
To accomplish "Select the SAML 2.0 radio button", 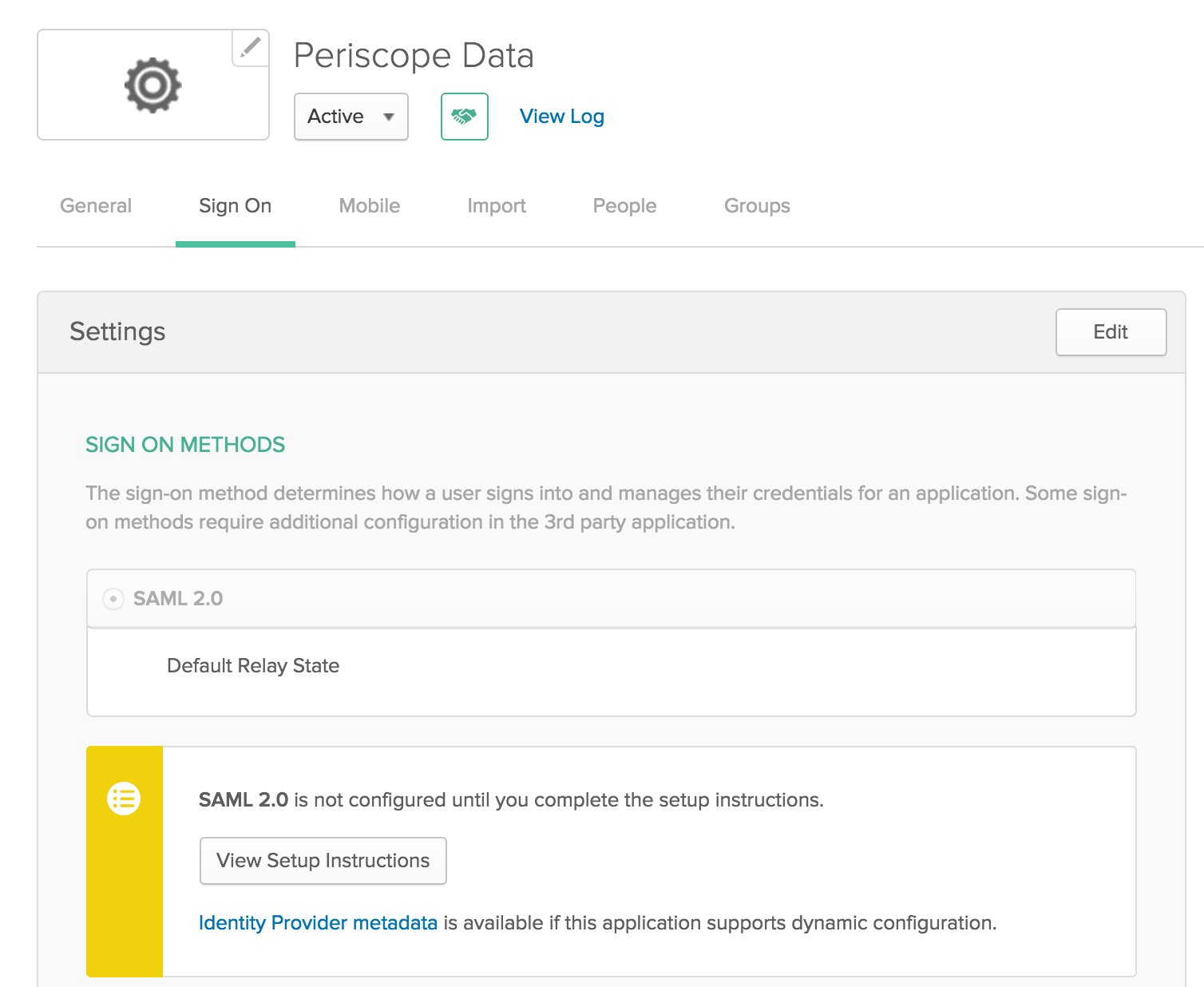I will pos(113,599).
